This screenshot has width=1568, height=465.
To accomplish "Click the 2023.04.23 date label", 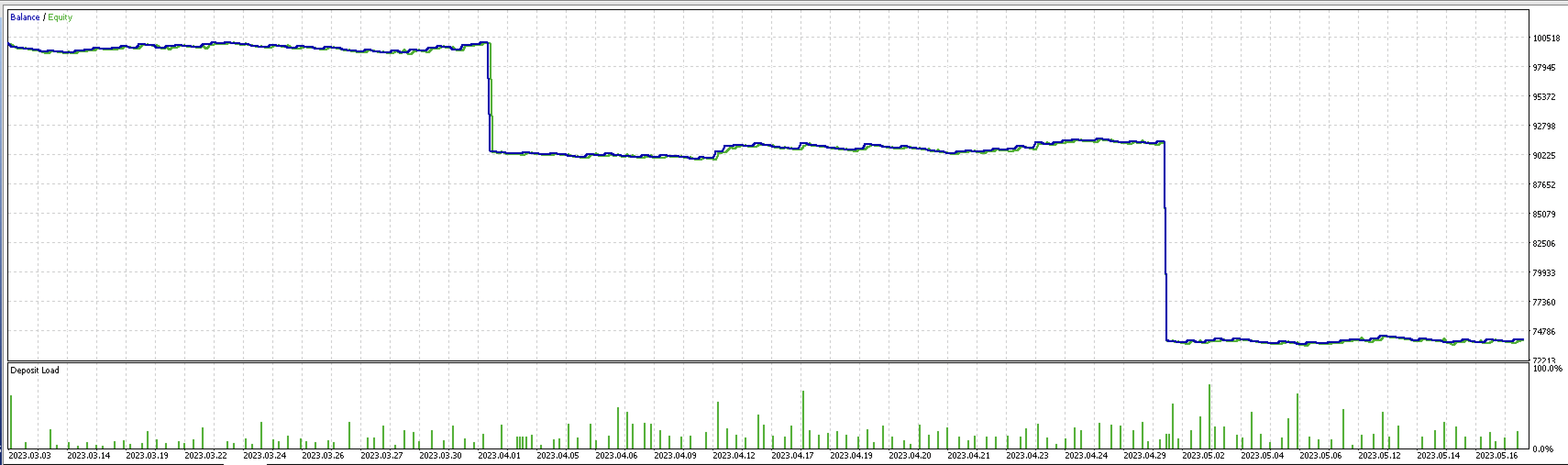I will click(x=1027, y=455).
